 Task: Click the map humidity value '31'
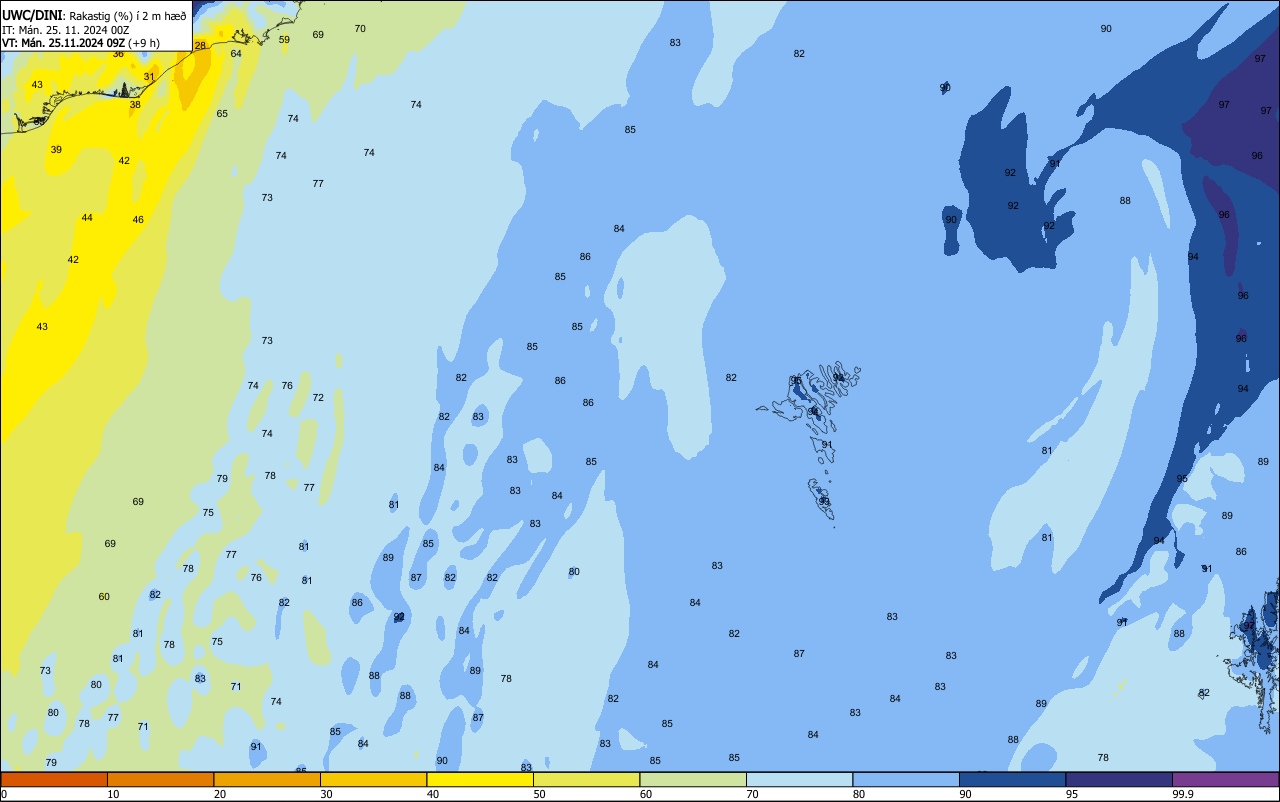tap(149, 76)
